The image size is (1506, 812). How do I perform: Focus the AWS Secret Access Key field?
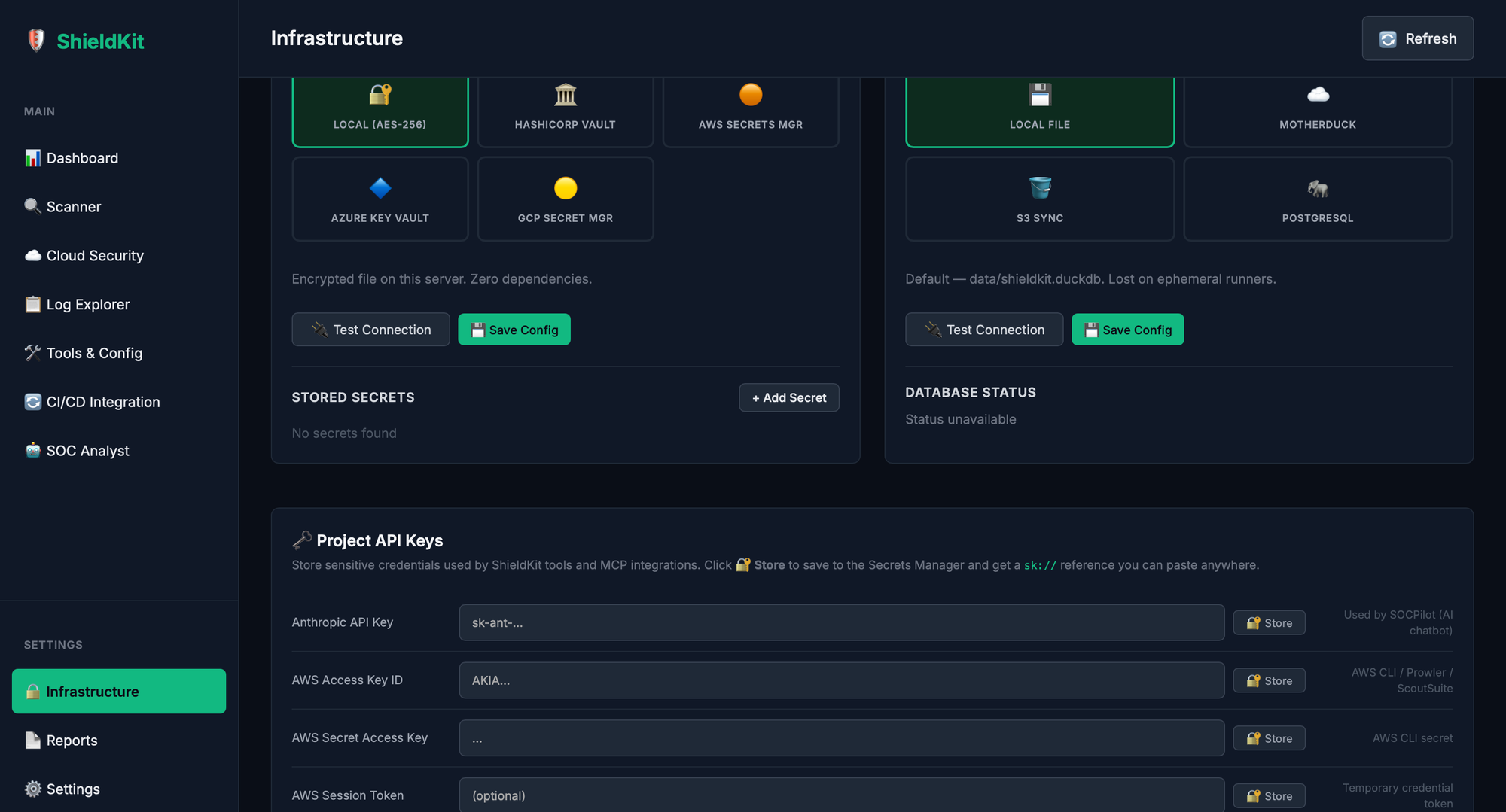(x=841, y=738)
